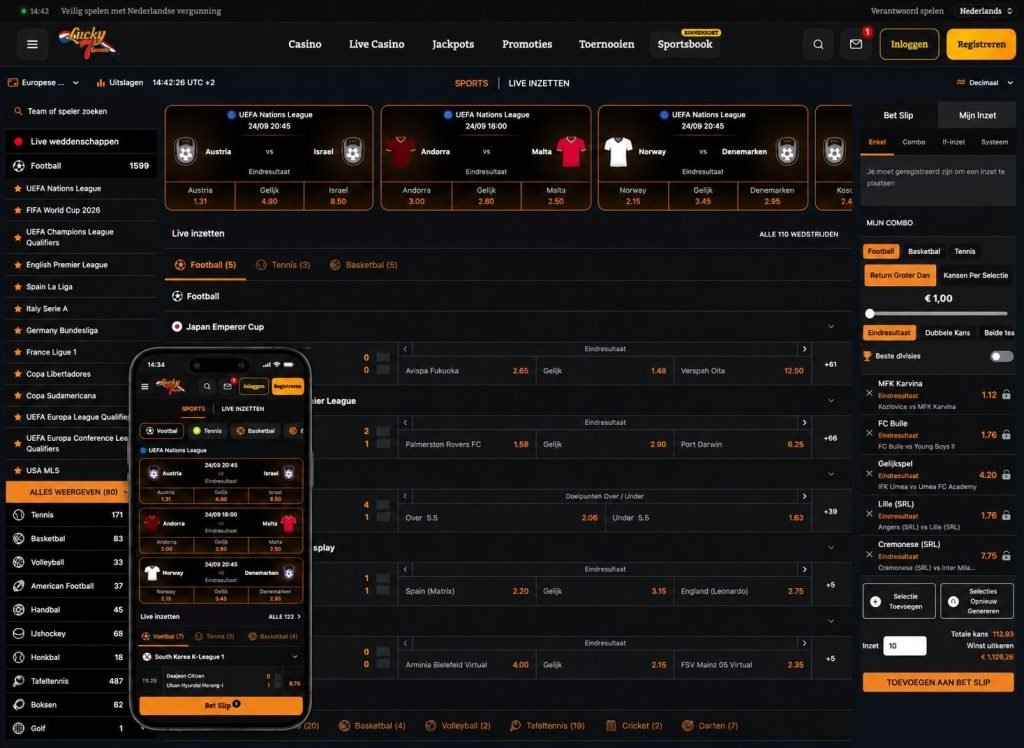This screenshot has height=748, width=1024.
Task: Pick Austria odds 1.31 on featured card
Action: point(200,196)
